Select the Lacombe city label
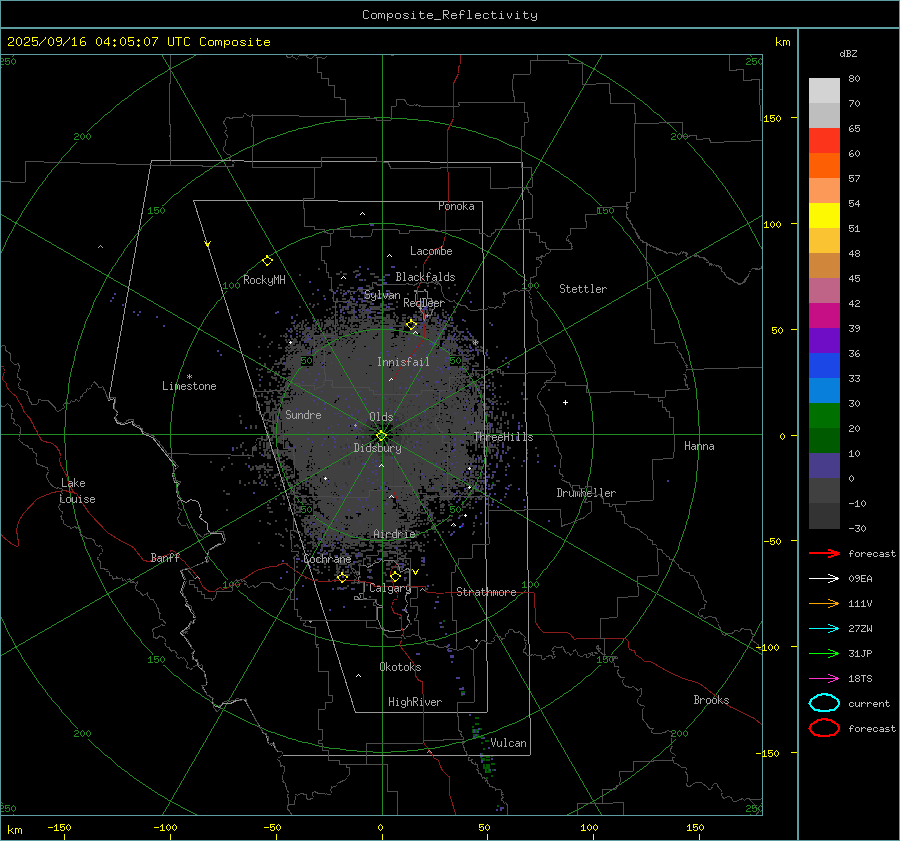The width and height of the screenshot is (900, 841). point(431,251)
